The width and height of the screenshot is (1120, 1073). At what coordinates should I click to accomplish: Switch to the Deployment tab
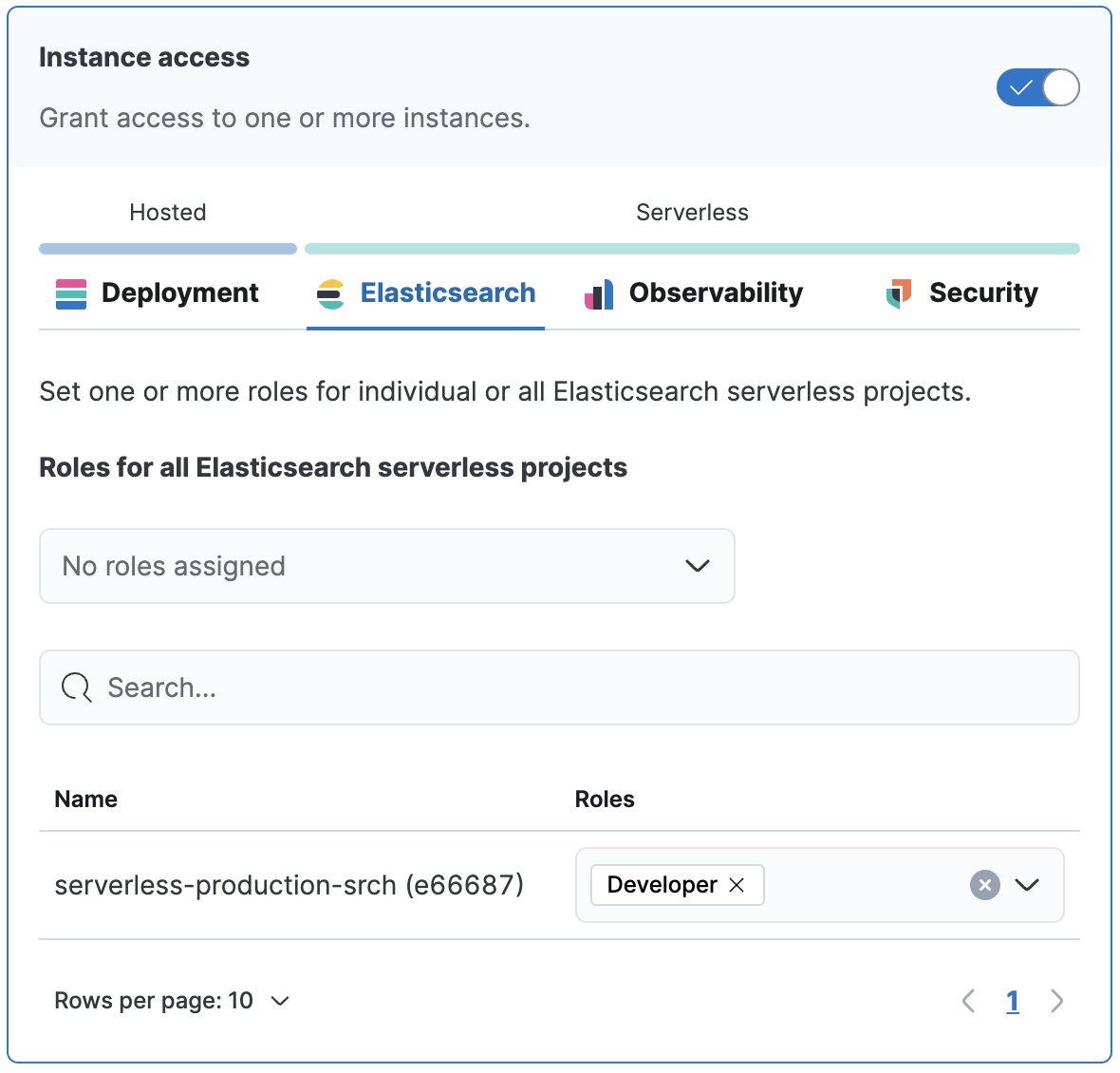pyautogui.click(x=179, y=293)
